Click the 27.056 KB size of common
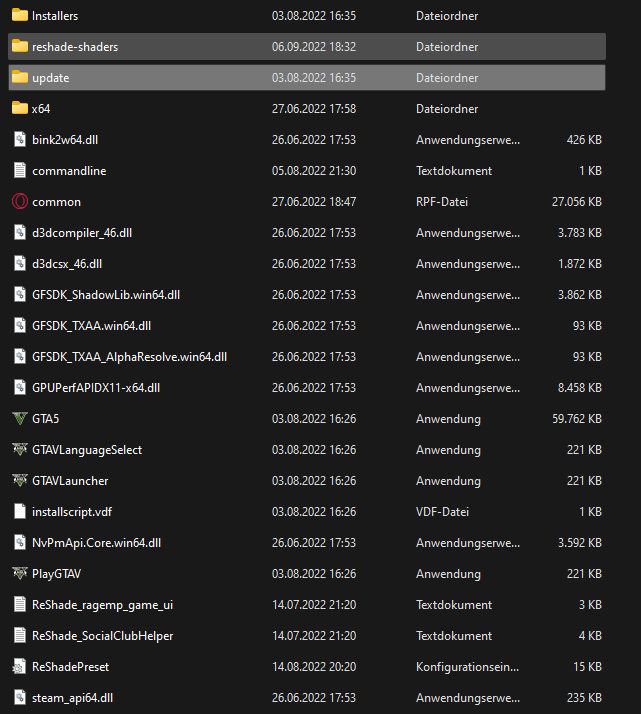The height and width of the screenshot is (714, 641). pos(577,202)
